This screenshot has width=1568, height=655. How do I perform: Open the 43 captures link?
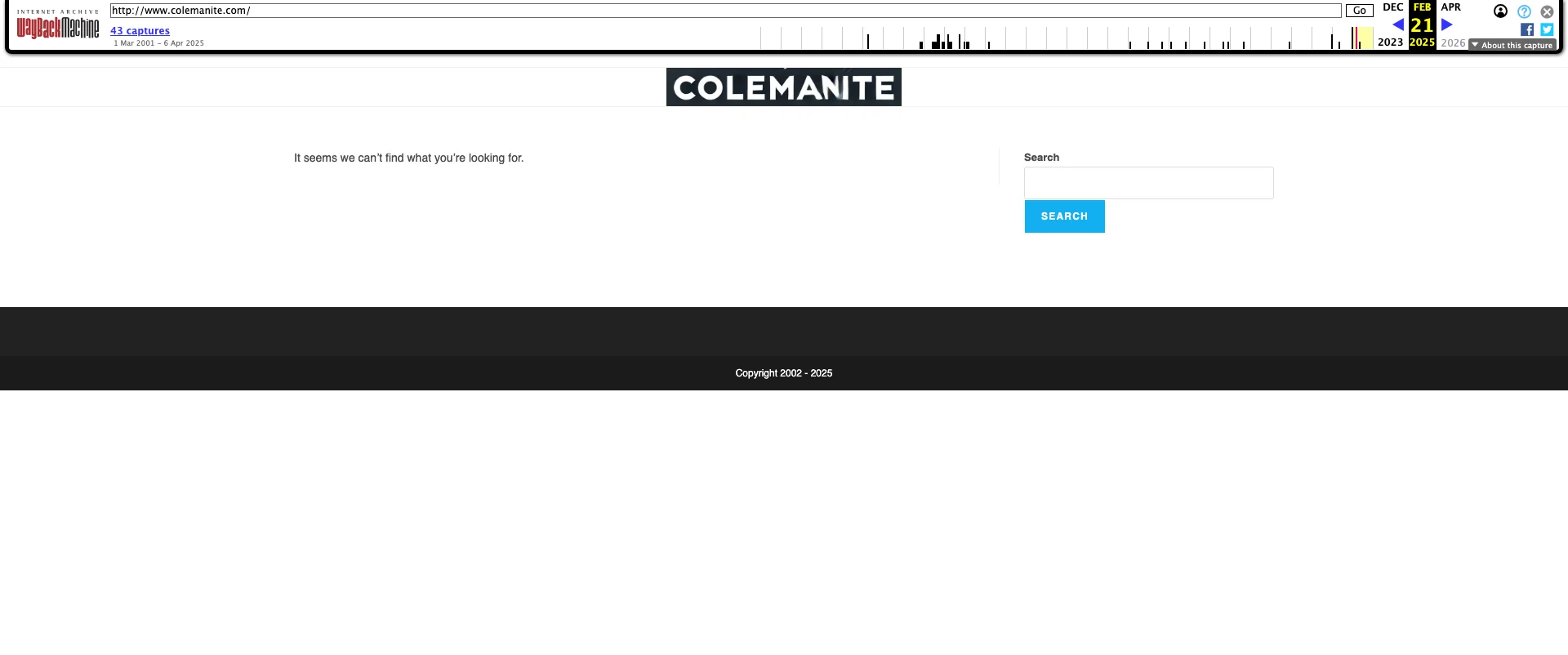[x=140, y=31]
